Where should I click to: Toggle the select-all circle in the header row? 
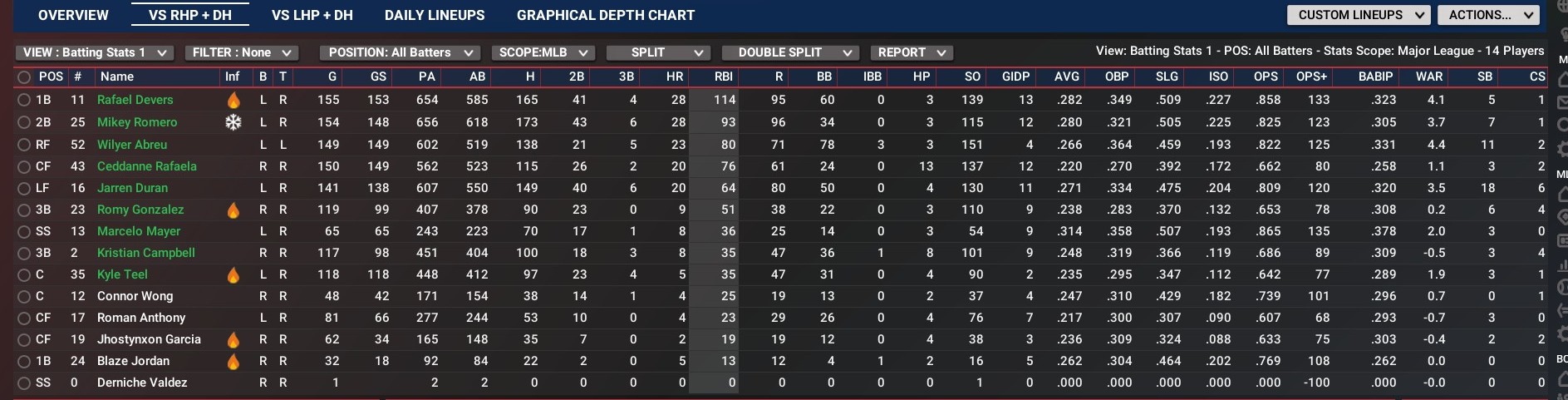pos(24,77)
